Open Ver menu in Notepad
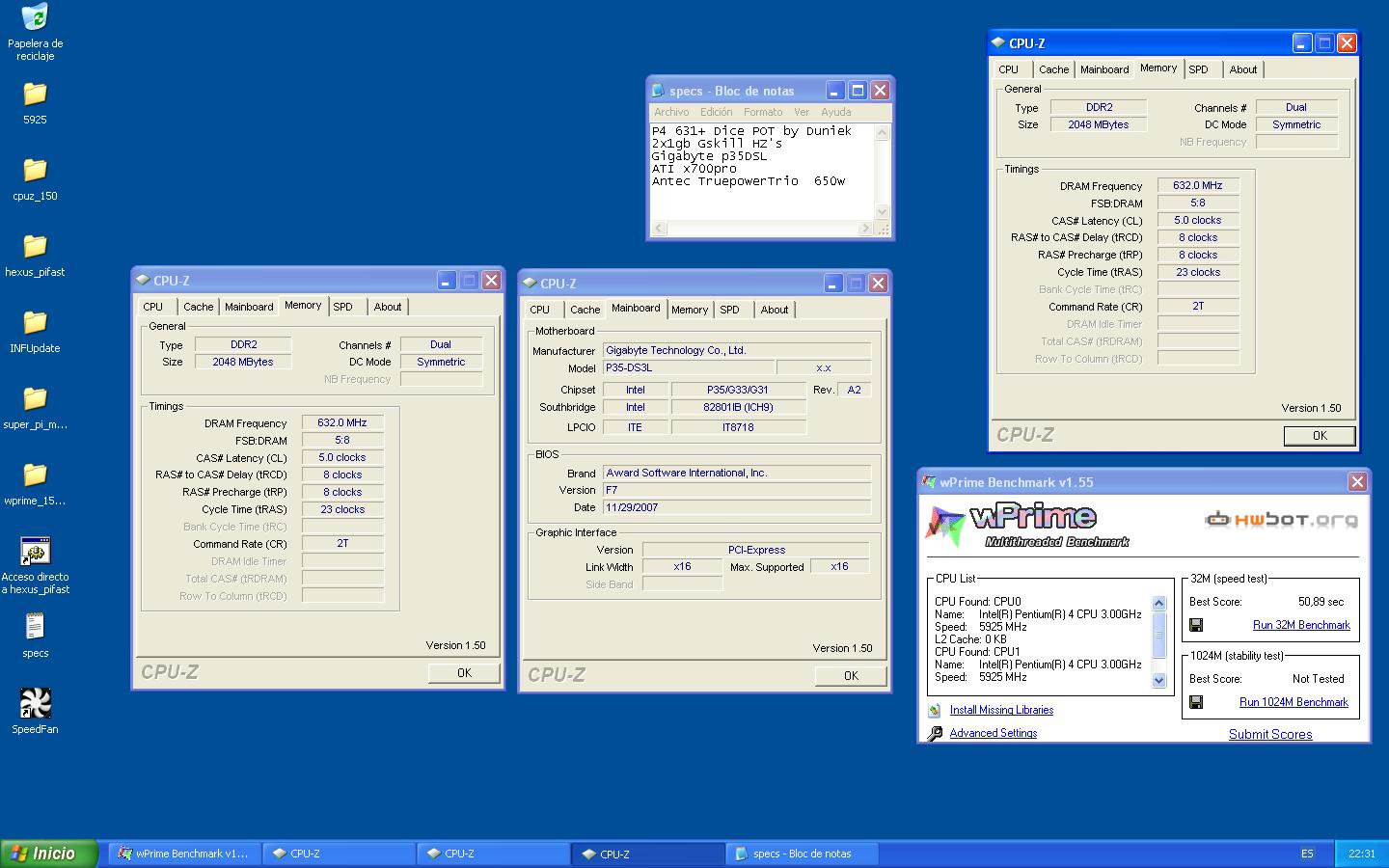The image size is (1389, 868). click(801, 112)
